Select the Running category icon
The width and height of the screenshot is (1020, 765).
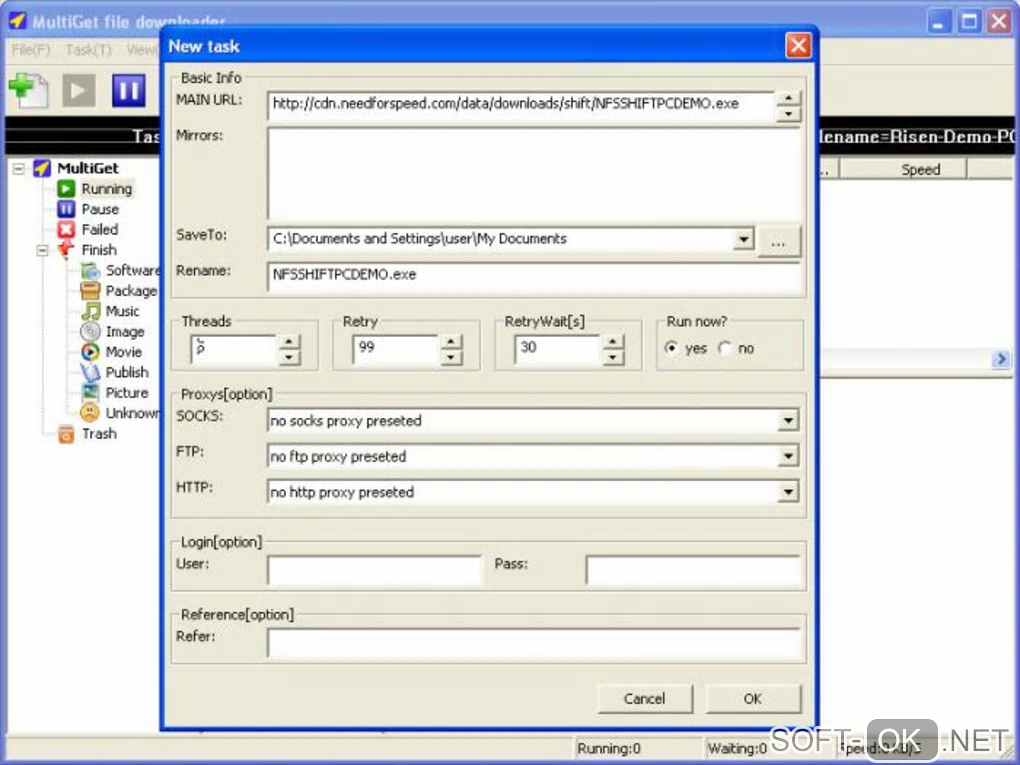(66, 189)
